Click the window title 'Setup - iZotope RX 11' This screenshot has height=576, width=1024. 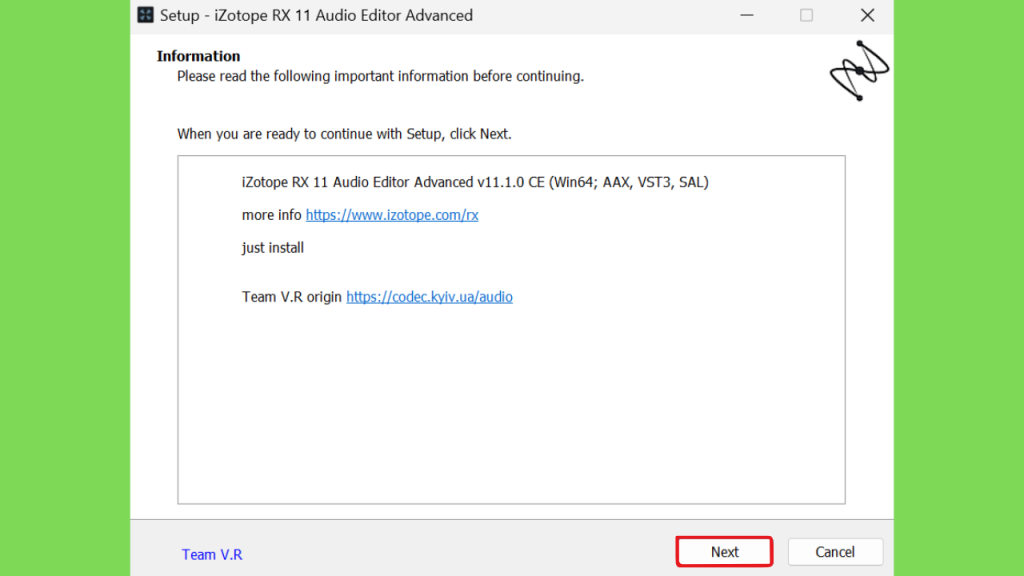316,15
